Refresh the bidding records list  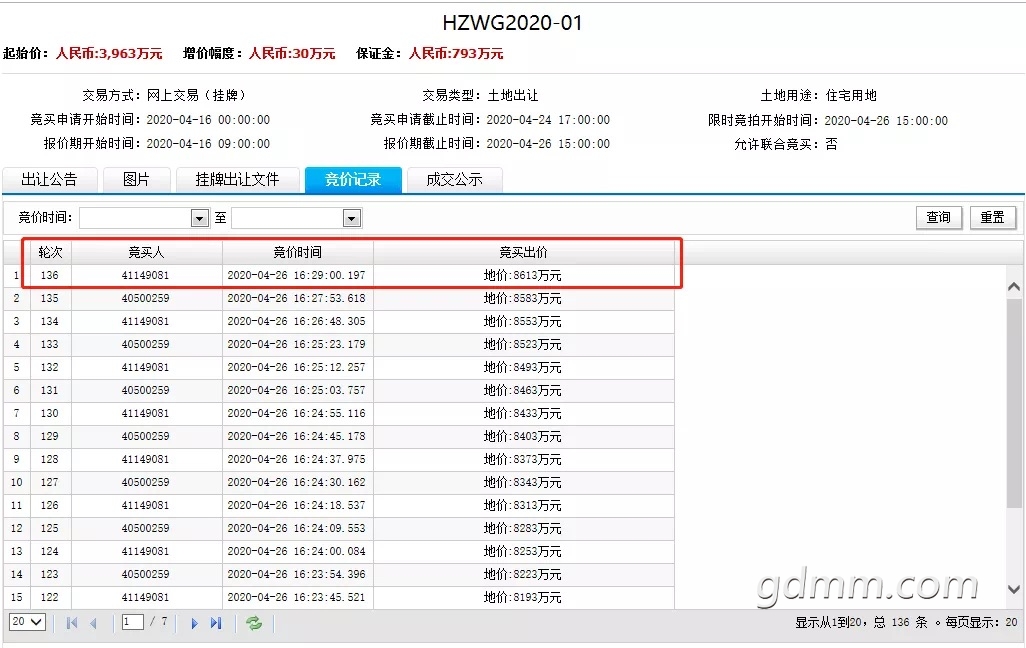coord(254,622)
